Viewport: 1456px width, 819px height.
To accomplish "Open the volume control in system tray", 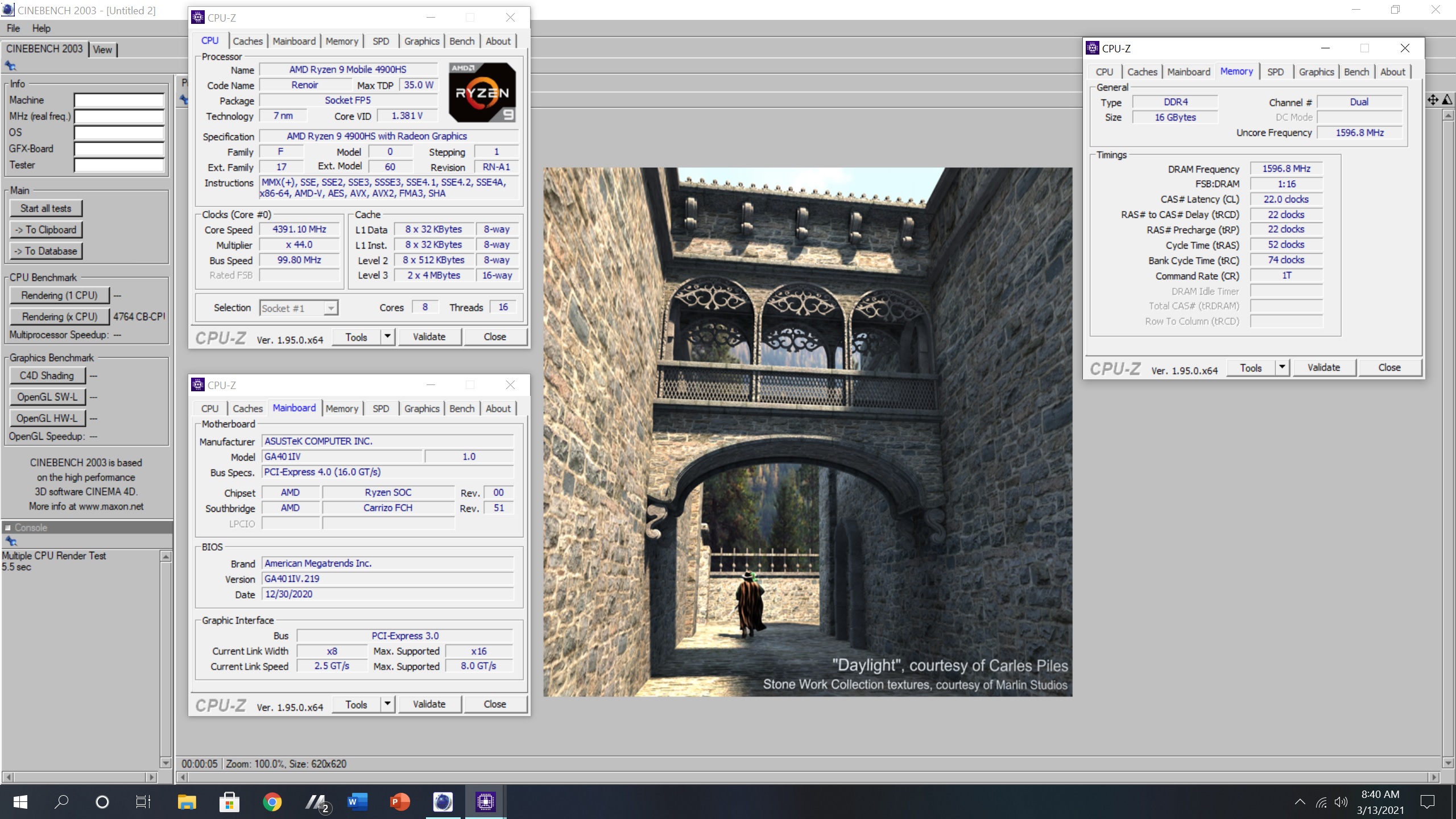I will tap(1341, 803).
